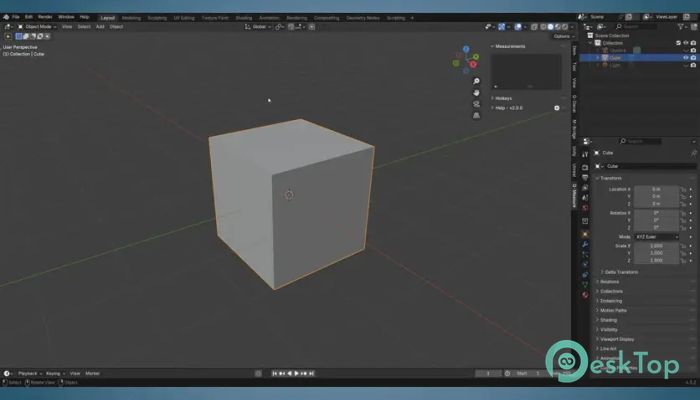This screenshot has width=700, height=400.
Task: Open the Modifiers wrench tab
Action: click(x=585, y=244)
